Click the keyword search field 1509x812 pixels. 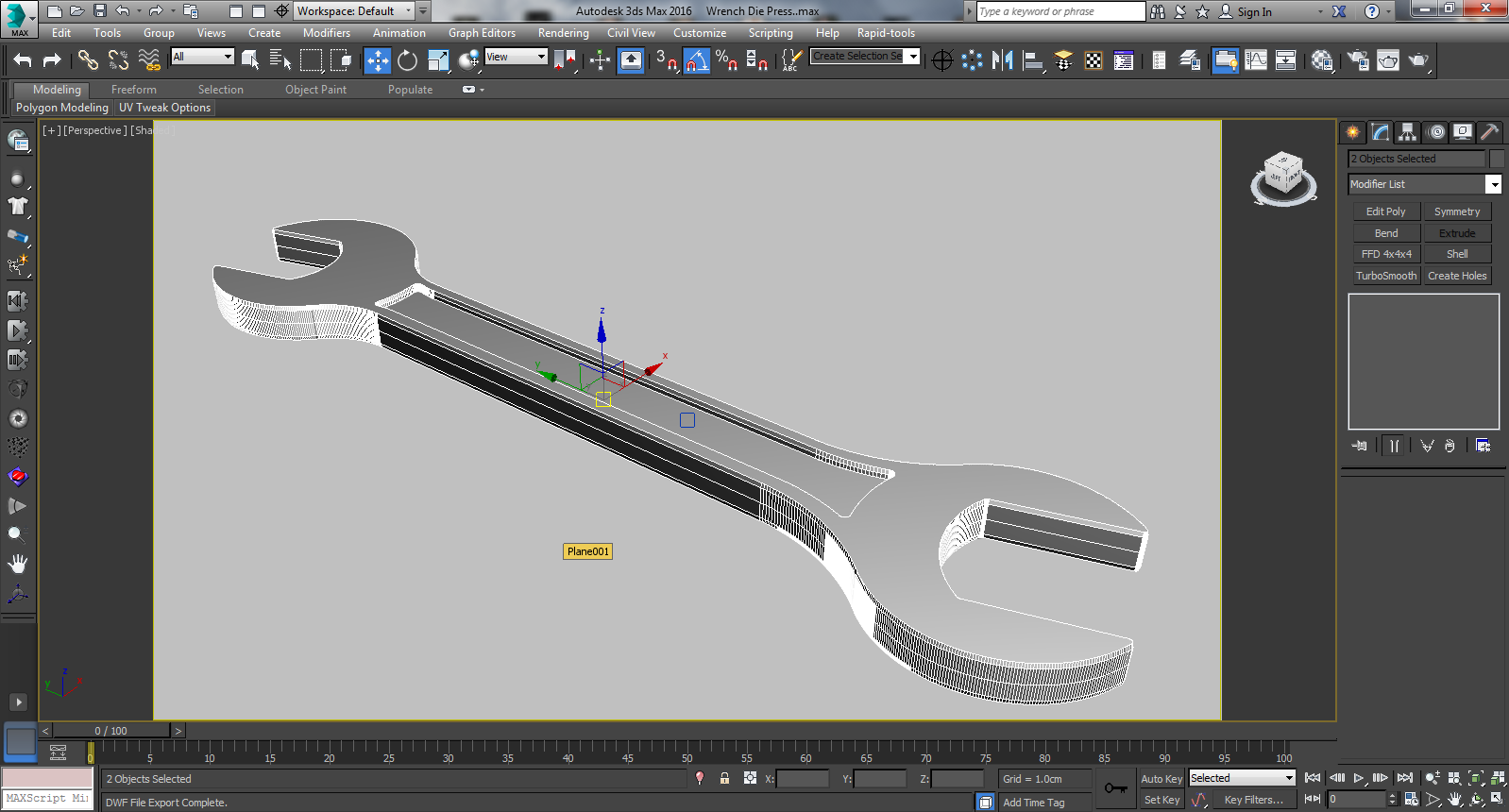(x=1060, y=11)
